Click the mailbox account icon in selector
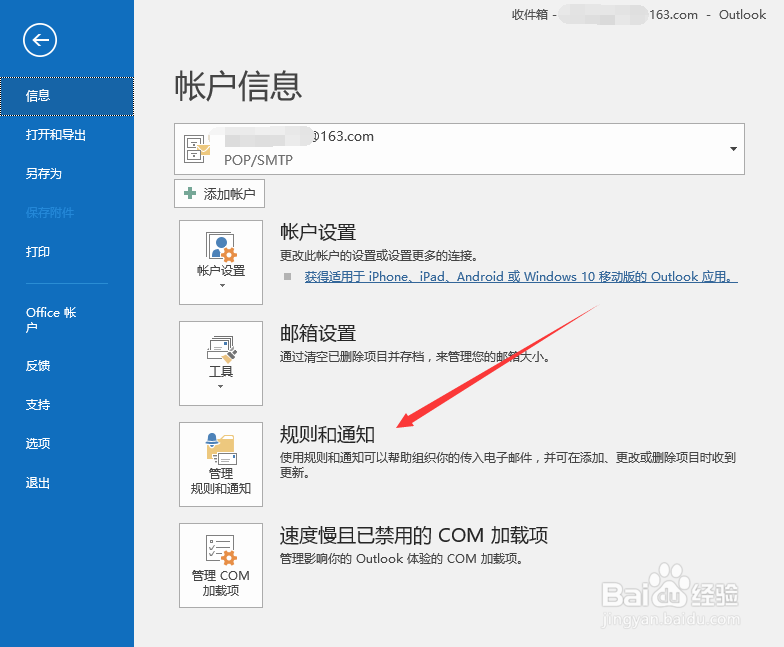 [196, 148]
